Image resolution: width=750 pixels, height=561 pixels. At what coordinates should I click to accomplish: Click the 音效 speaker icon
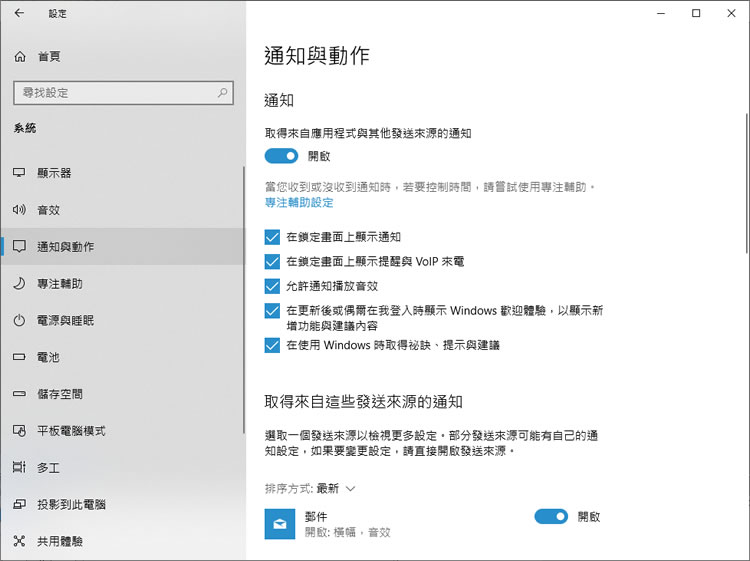pyautogui.click(x=19, y=209)
